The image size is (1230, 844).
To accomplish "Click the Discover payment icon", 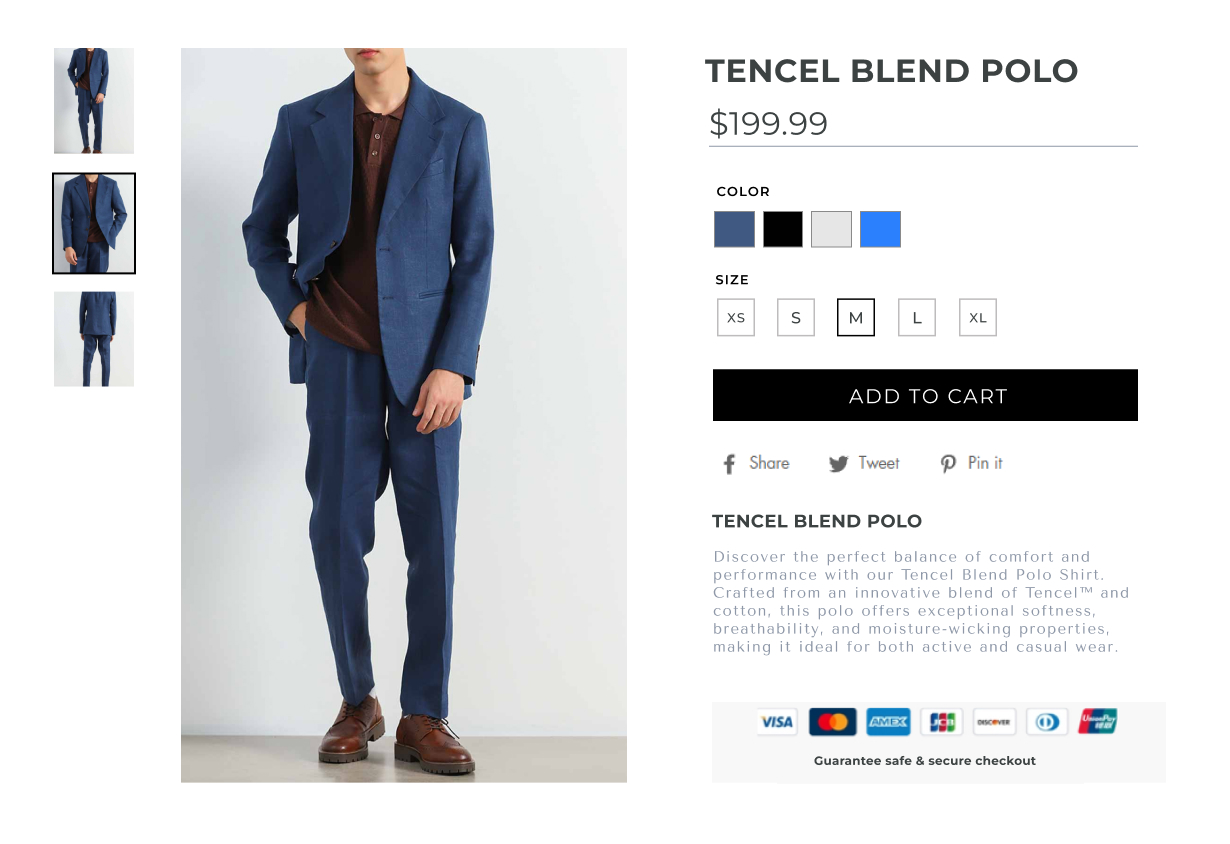I will coord(994,722).
